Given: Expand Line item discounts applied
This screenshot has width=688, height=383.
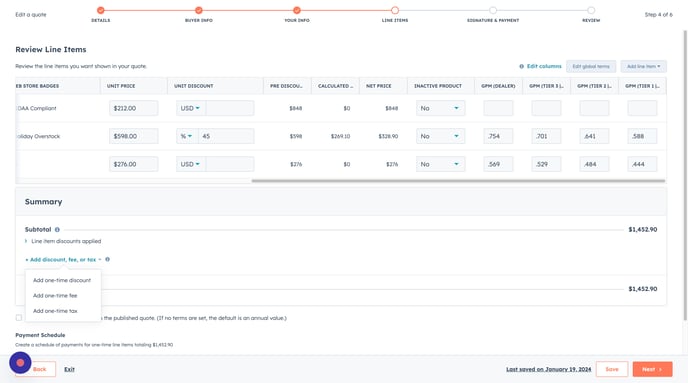Looking at the screenshot, I should 63,241.
